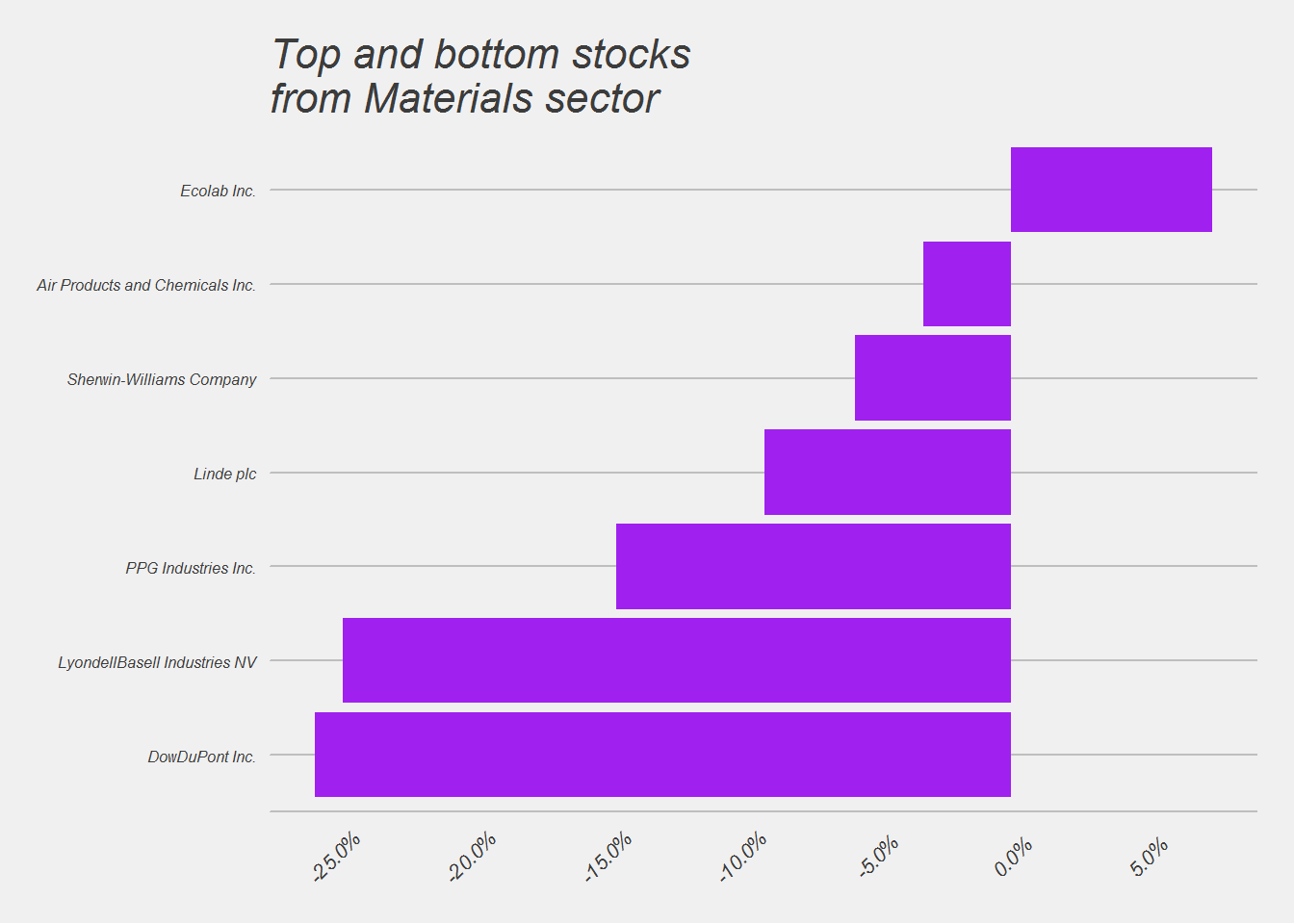Select the 0.0% axis tick label
1294x924 pixels.
click(1013, 856)
